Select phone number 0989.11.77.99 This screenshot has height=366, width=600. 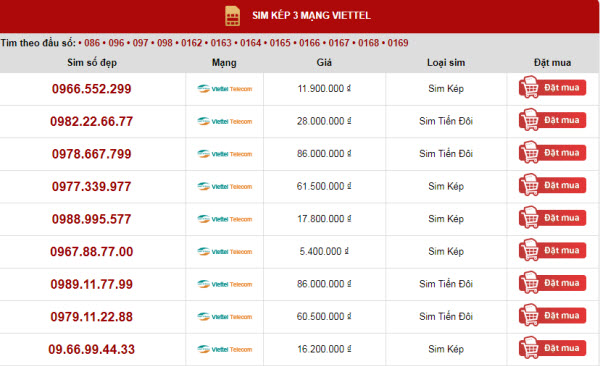pyautogui.click(x=92, y=284)
